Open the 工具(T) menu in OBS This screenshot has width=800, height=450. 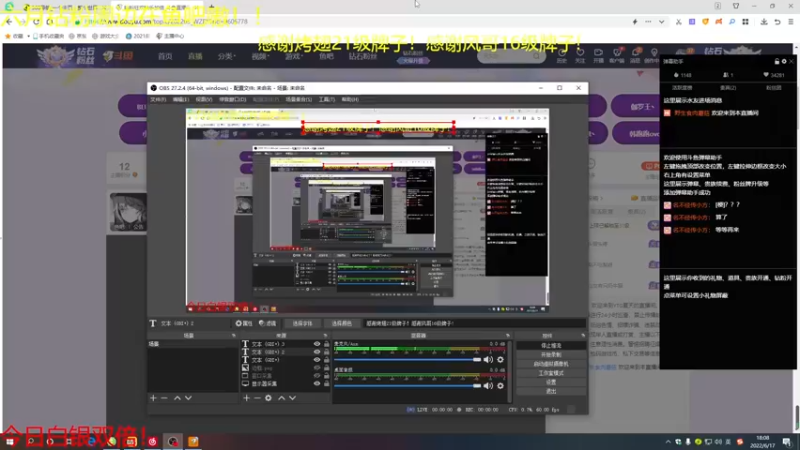point(327,99)
